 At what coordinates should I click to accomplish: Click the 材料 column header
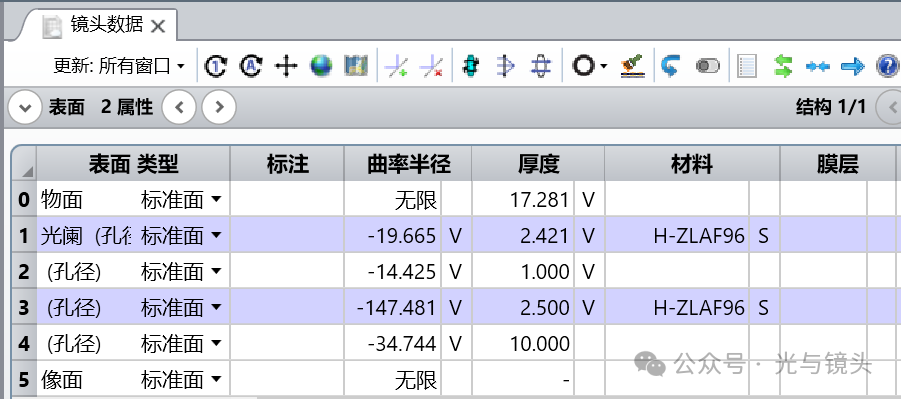coord(692,164)
